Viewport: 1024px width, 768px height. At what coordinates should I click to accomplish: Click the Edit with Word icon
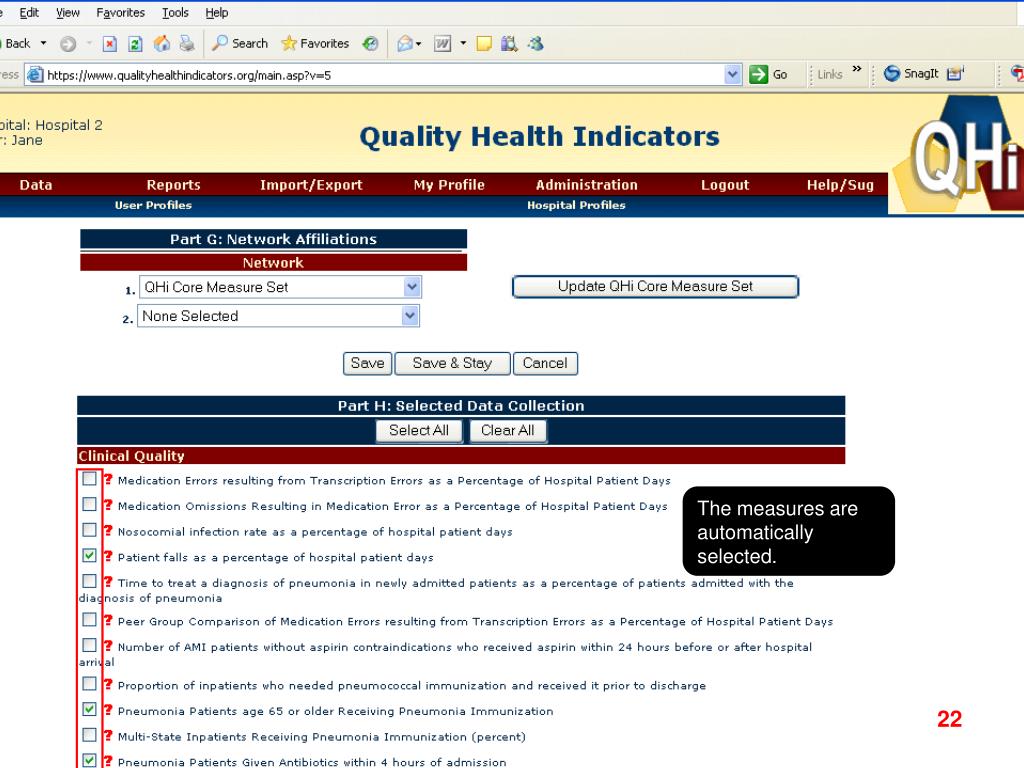pos(442,44)
